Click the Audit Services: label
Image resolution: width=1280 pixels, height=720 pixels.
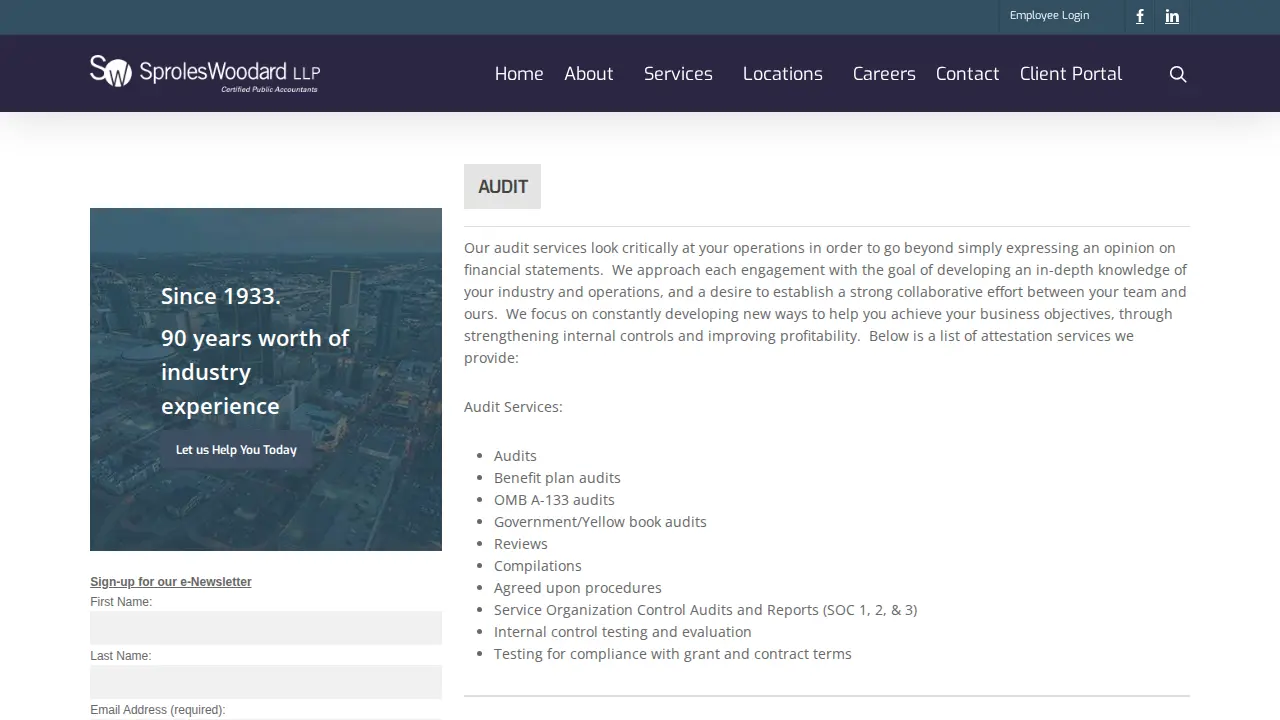(513, 407)
